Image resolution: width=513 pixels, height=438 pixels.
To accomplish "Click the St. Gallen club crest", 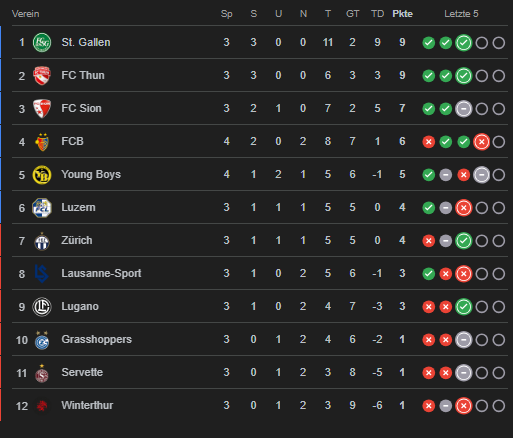I will coord(42,43).
